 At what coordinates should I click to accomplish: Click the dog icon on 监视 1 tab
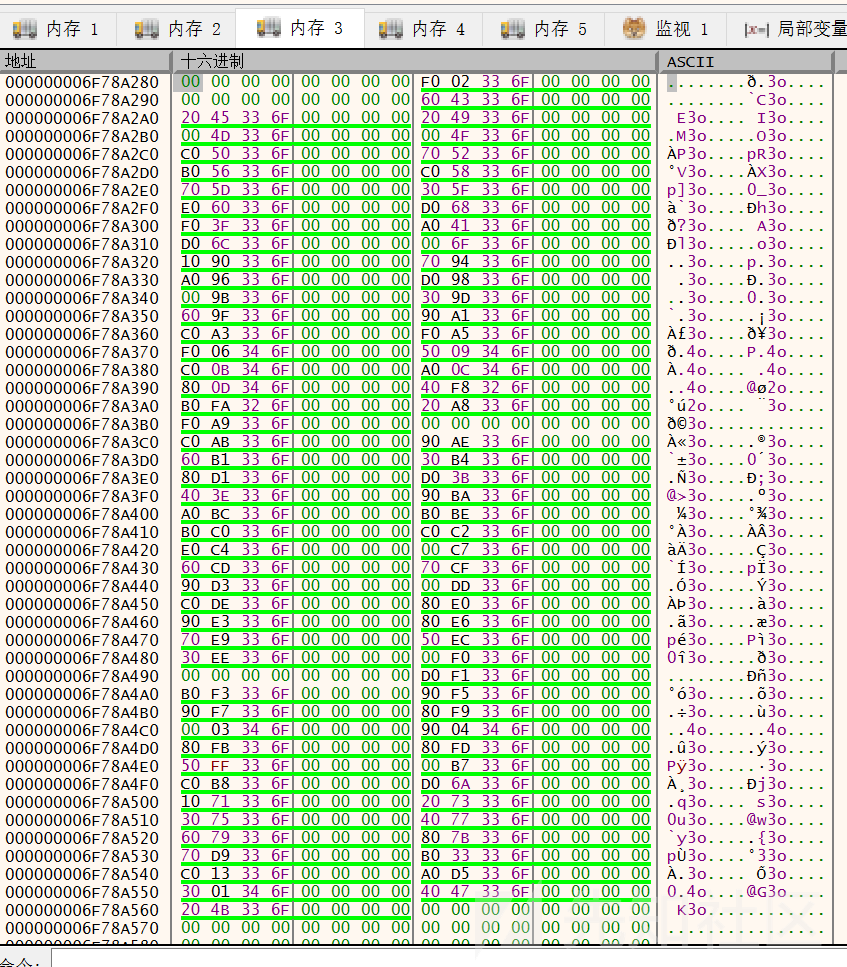[634, 28]
